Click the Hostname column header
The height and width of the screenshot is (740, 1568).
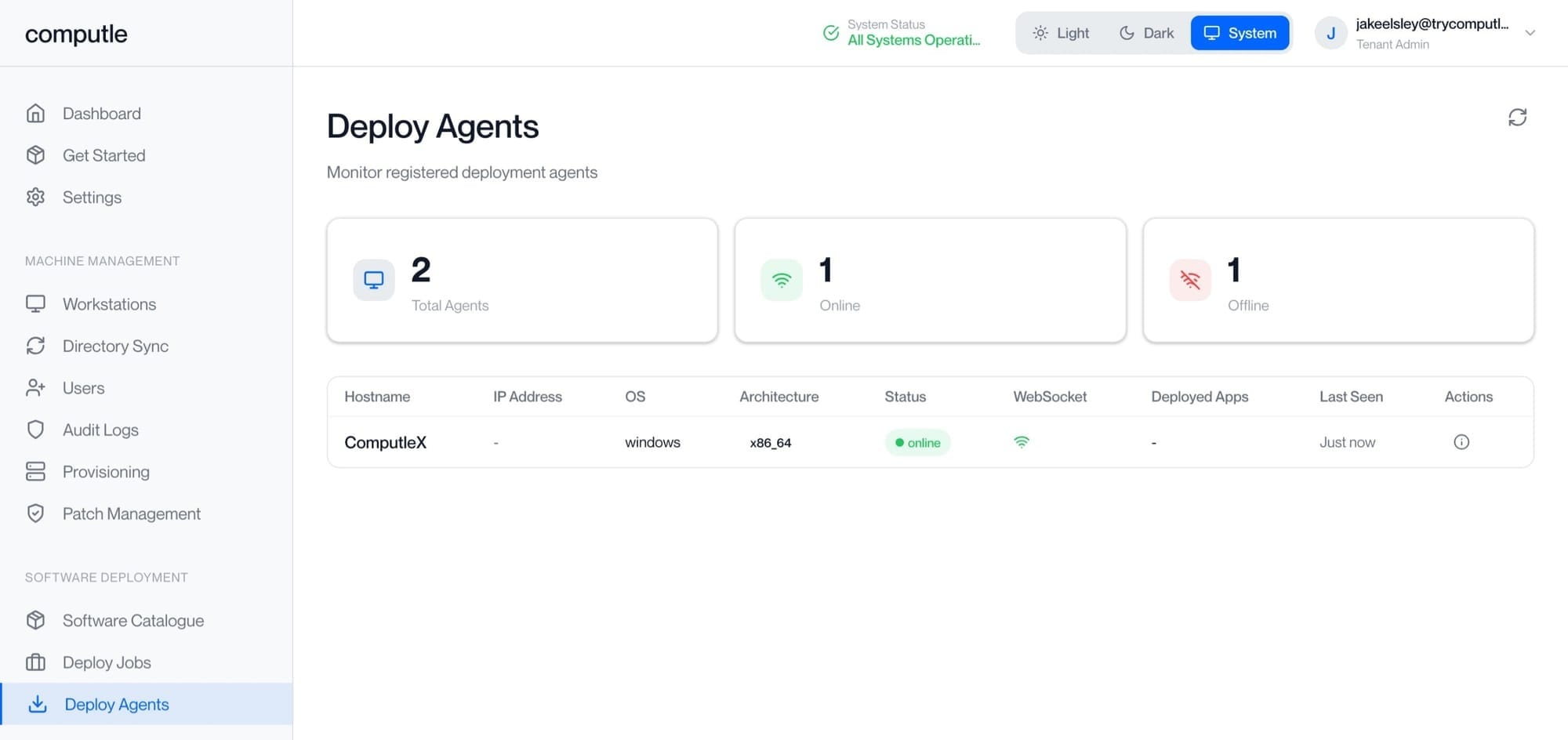tap(377, 397)
